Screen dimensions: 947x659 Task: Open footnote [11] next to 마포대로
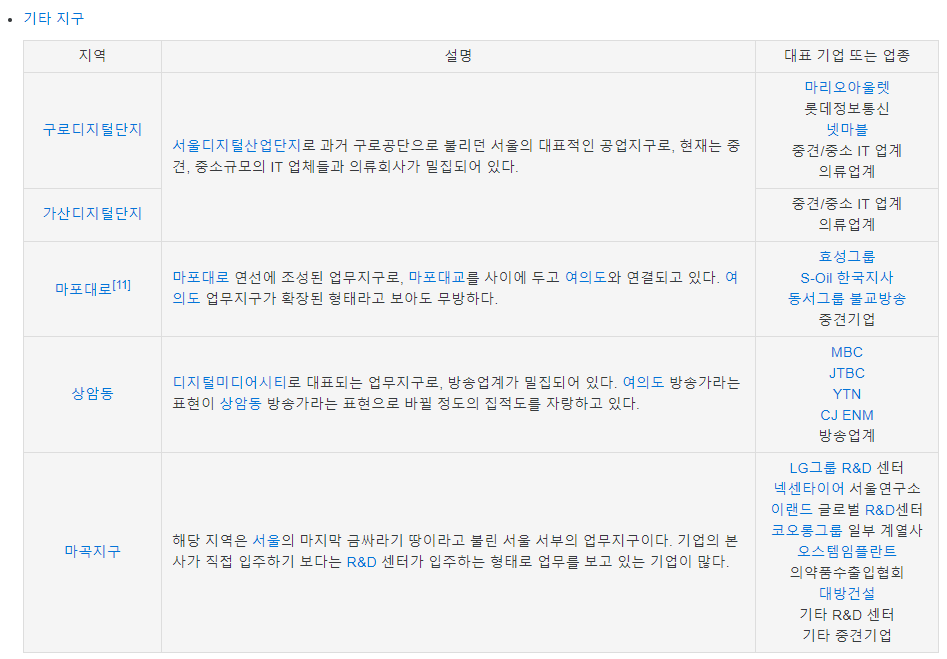(121, 285)
